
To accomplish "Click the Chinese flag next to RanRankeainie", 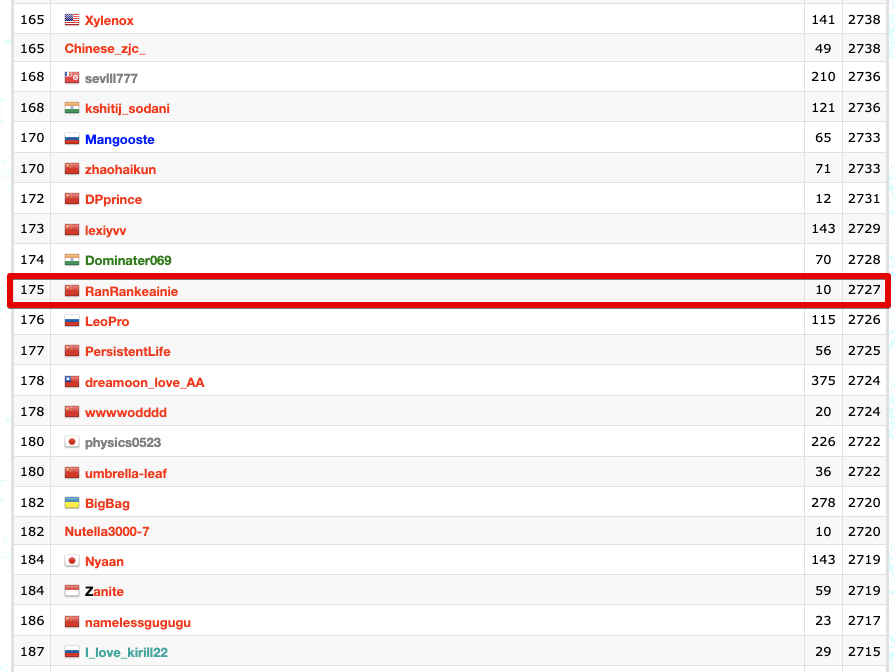I will [x=72, y=291].
